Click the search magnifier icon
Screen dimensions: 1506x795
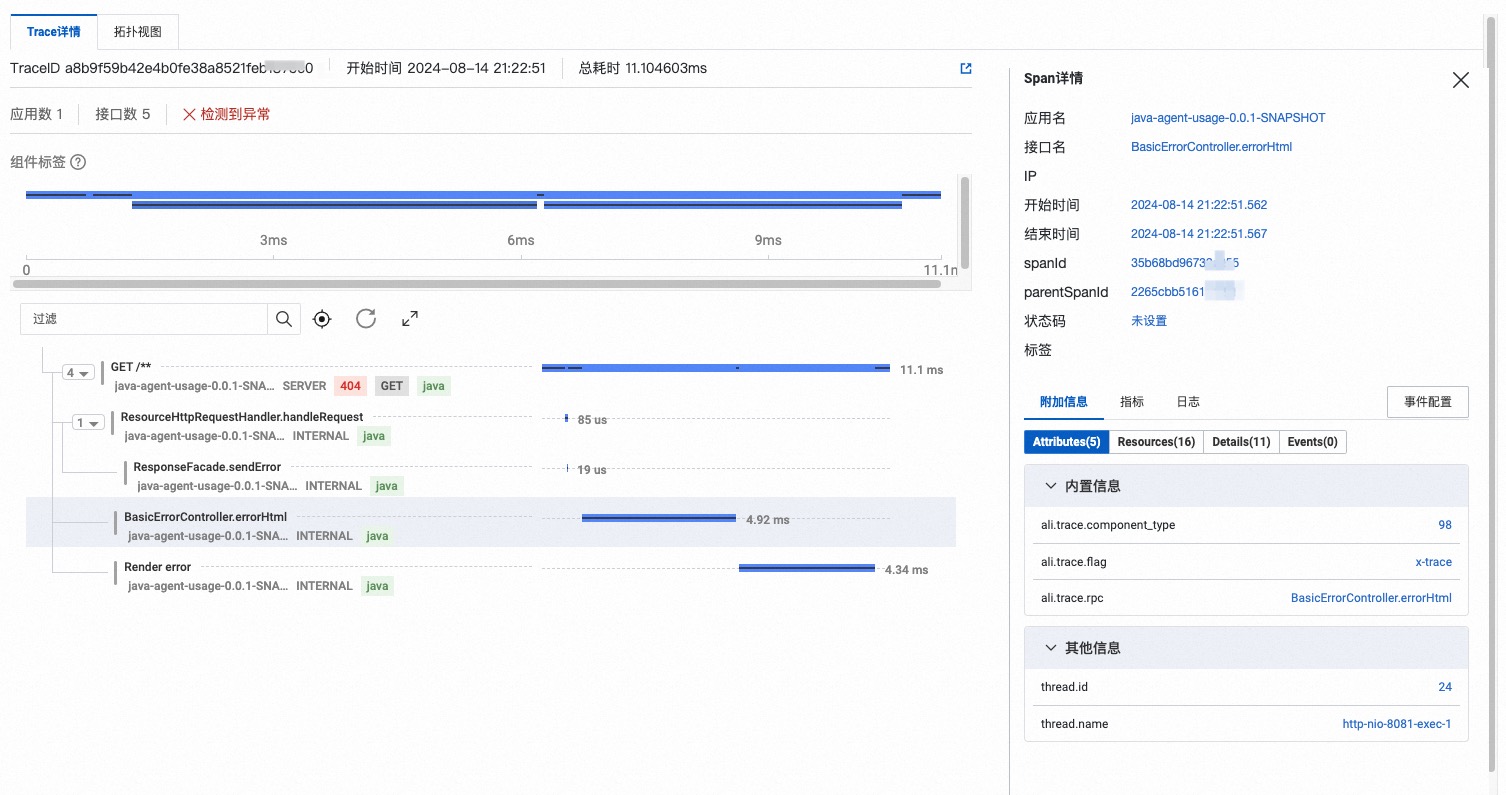click(x=284, y=319)
